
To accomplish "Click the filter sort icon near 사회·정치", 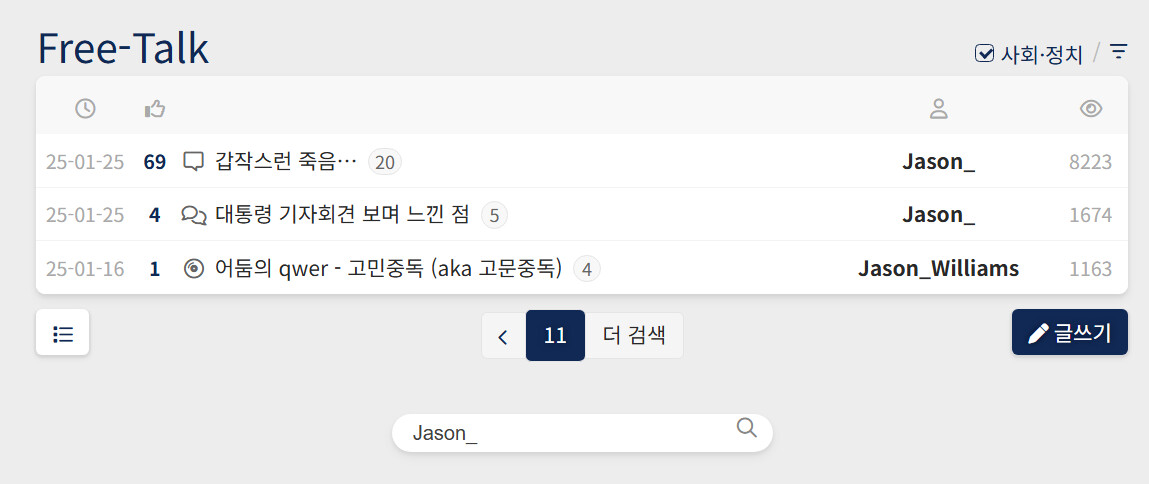I will (1119, 51).
